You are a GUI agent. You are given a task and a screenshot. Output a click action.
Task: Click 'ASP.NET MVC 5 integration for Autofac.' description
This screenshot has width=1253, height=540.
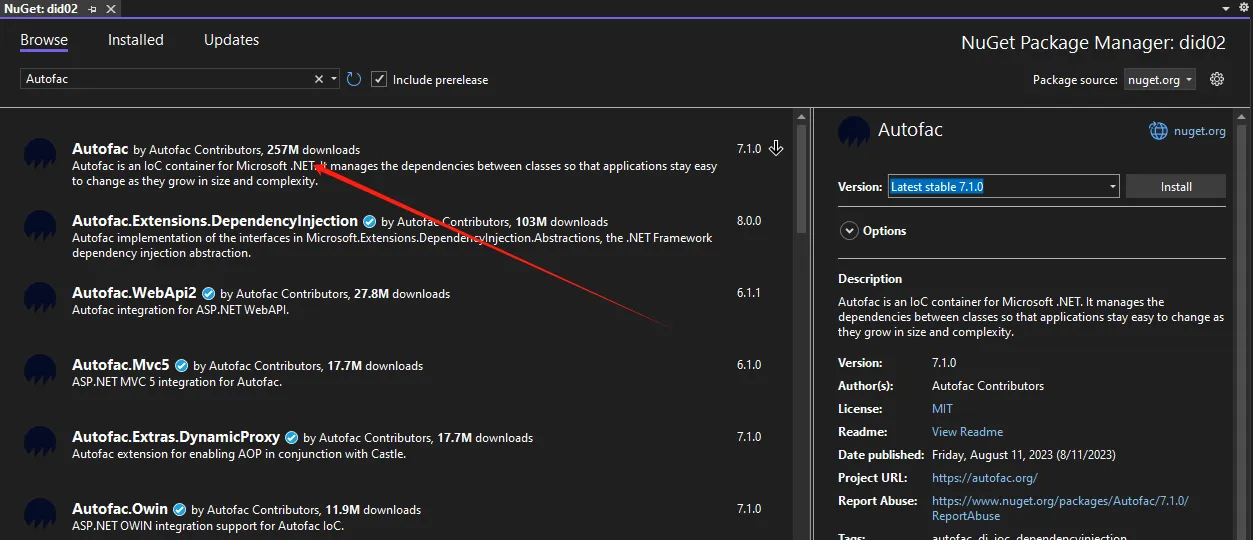tap(177, 382)
